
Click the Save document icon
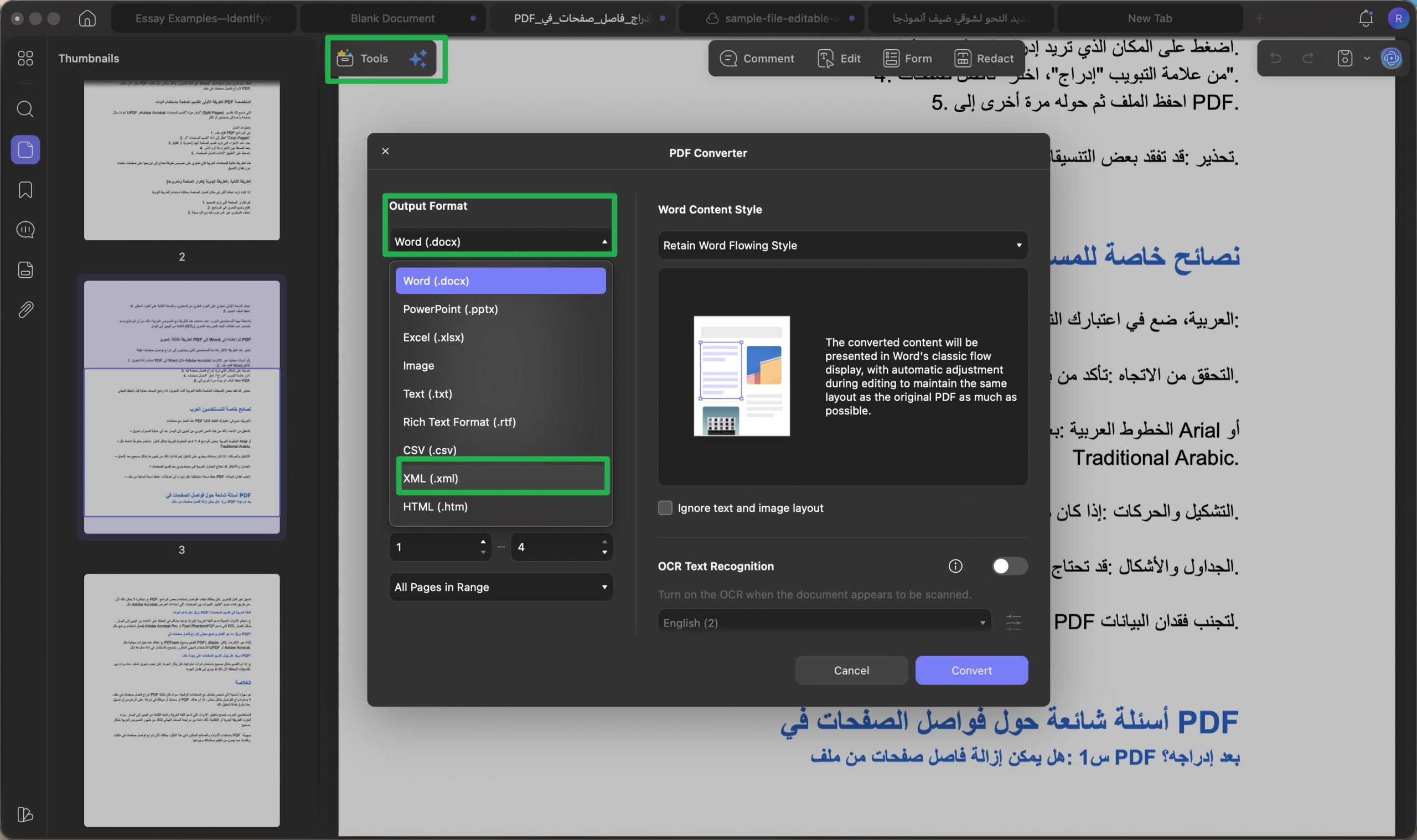1345,58
